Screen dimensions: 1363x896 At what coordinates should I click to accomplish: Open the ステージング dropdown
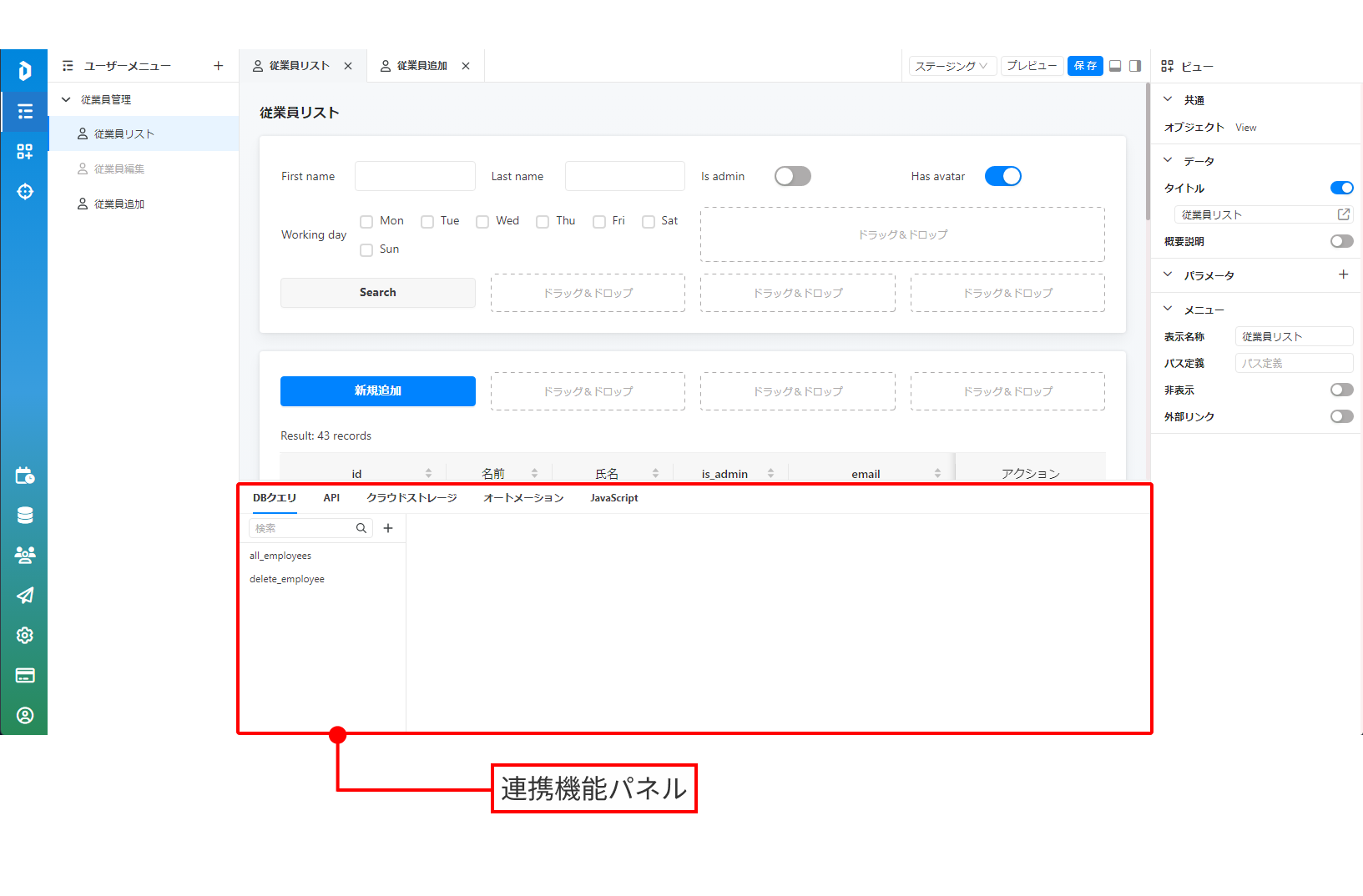pyautogui.click(x=952, y=66)
